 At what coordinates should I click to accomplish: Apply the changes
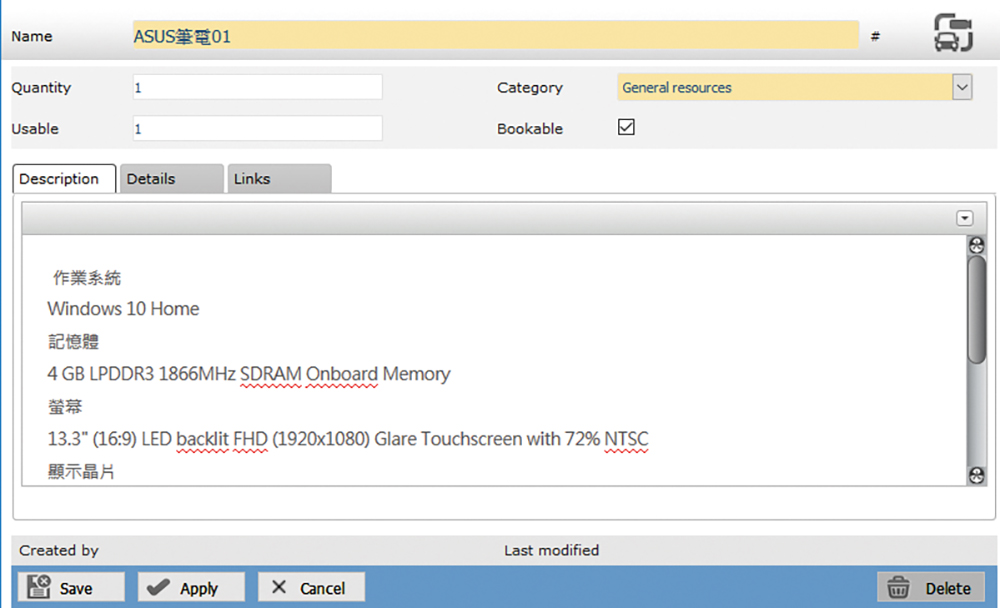click(x=191, y=587)
